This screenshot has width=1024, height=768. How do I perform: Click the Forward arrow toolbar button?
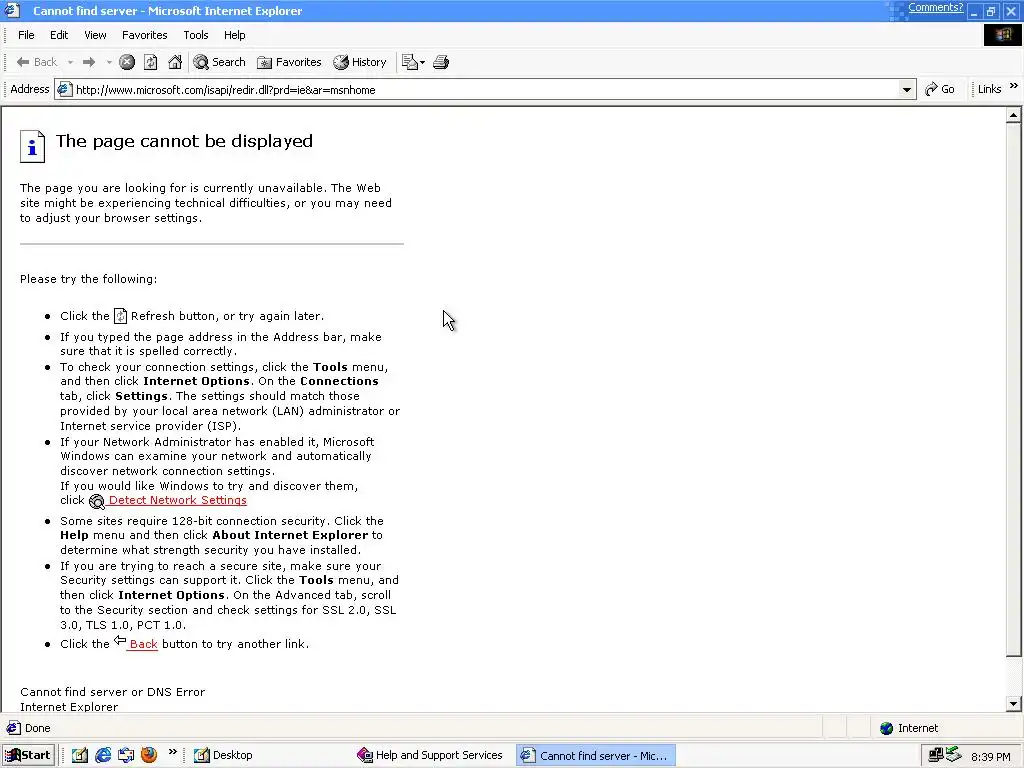click(89, 62)
